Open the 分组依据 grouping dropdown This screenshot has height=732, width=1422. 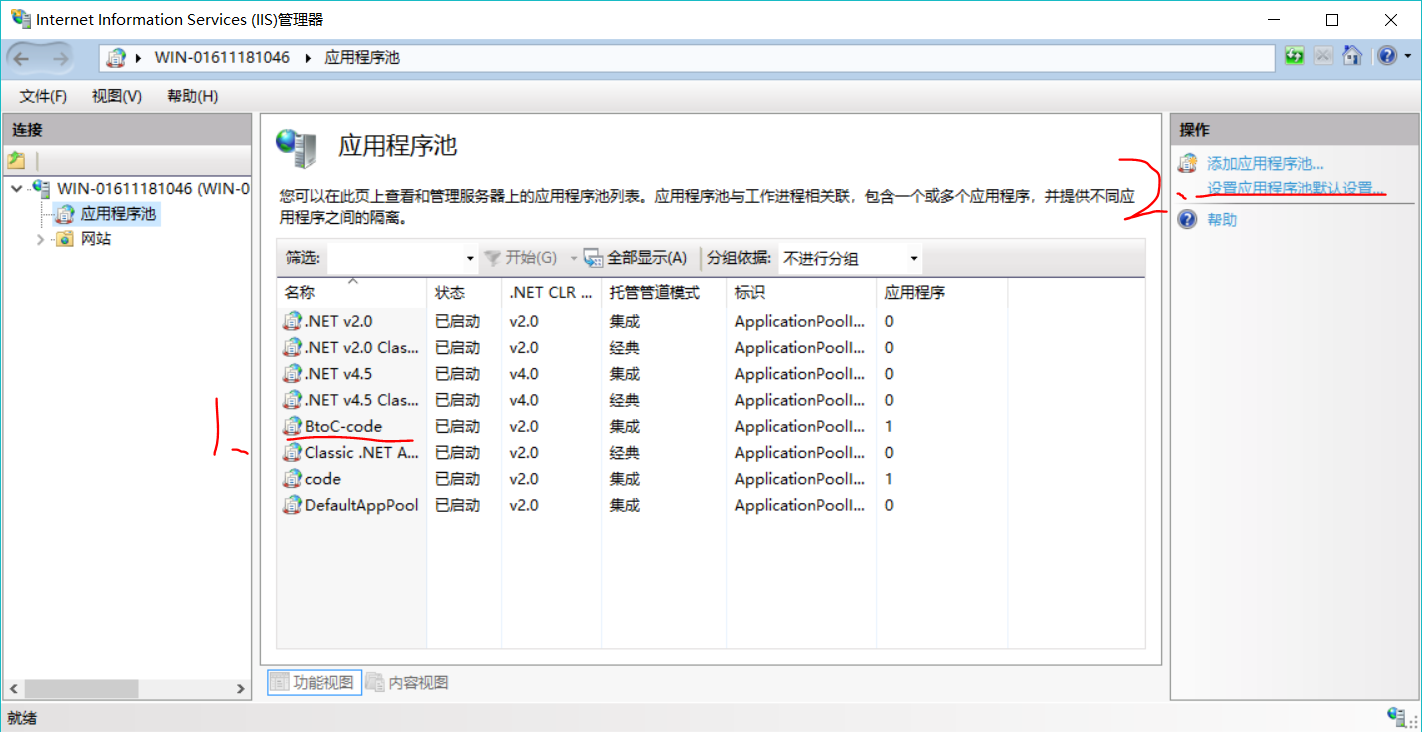(x=913, y=259)
